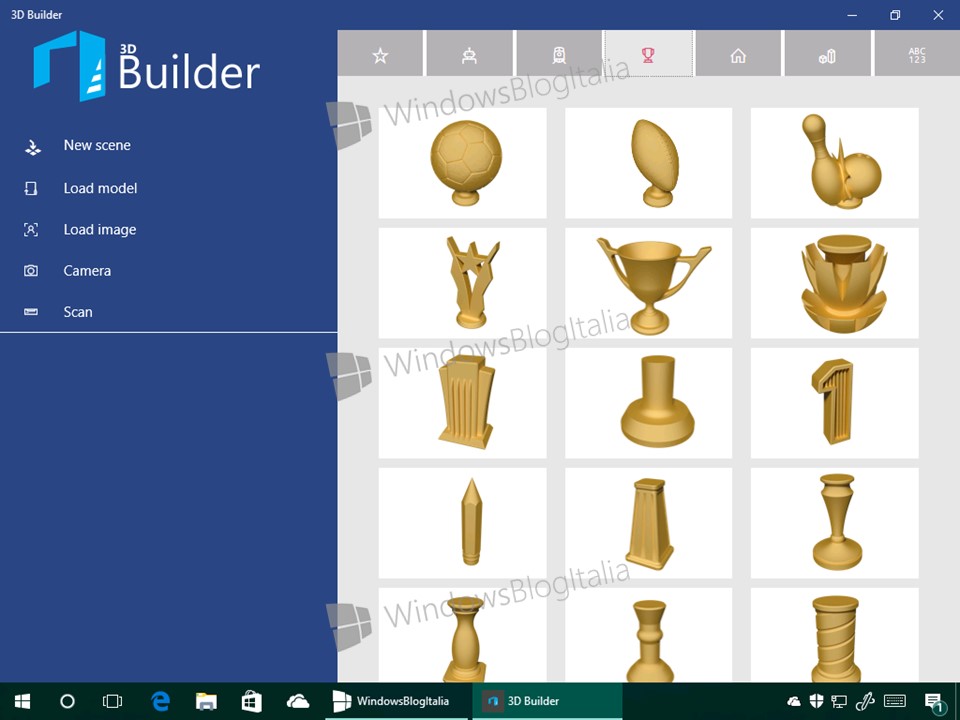The image size is (960, 720).
Task: Select the American football trophy model
Action: click(x=648, y=163)
